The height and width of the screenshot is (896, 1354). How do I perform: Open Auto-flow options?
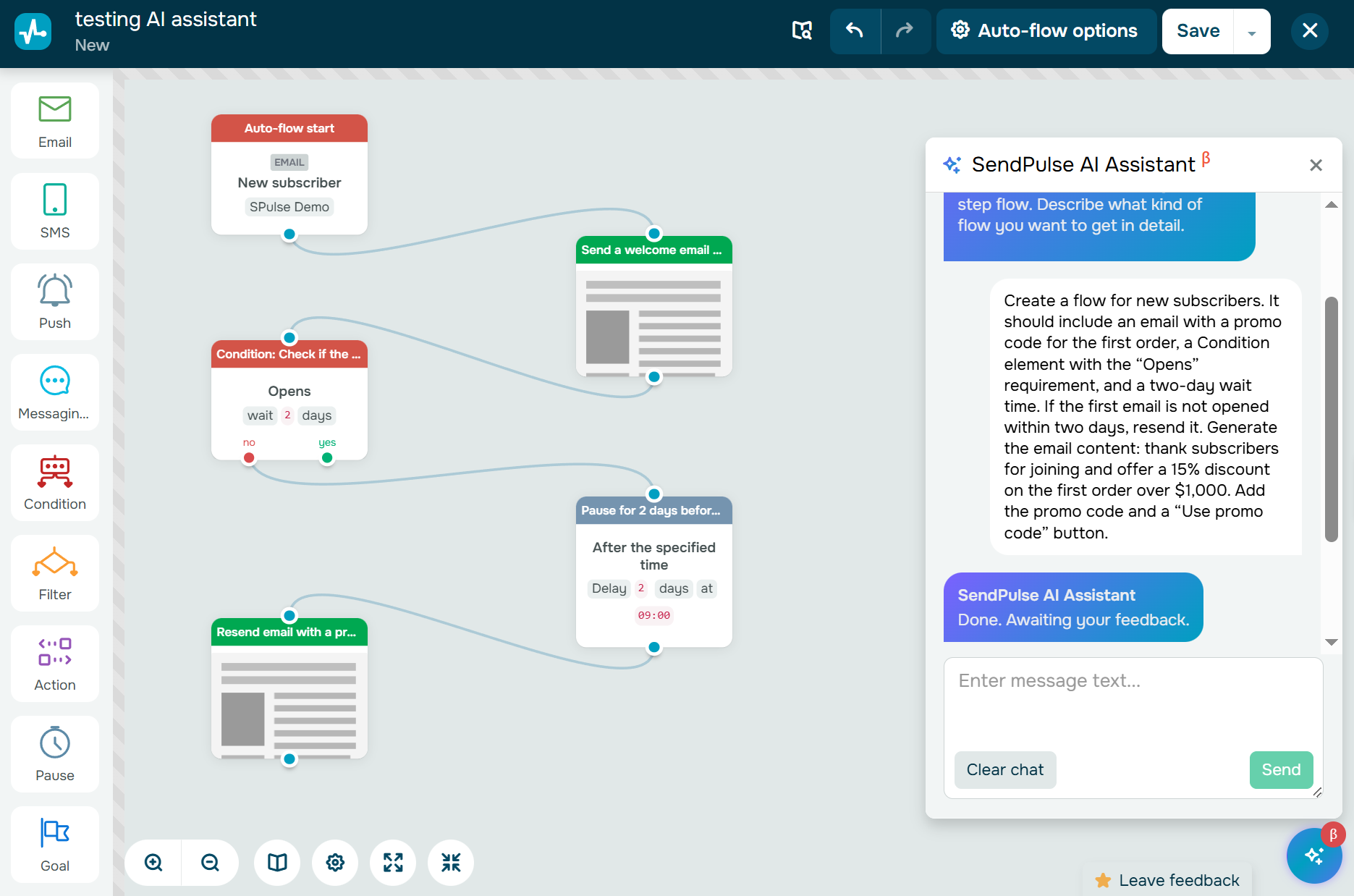[x=1045, y=31]
